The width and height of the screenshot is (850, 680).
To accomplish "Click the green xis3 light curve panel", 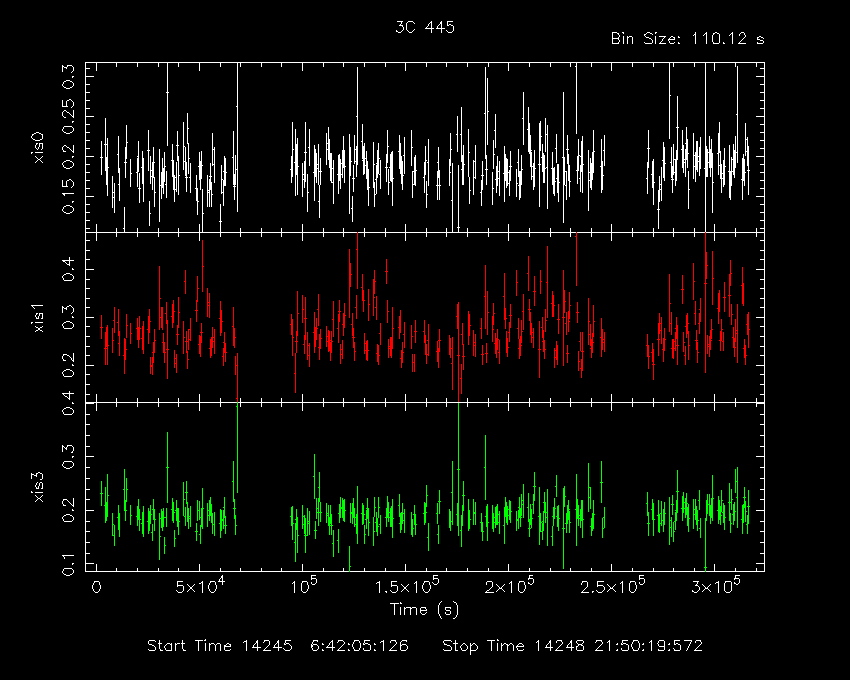I will (x=424, y=487).
